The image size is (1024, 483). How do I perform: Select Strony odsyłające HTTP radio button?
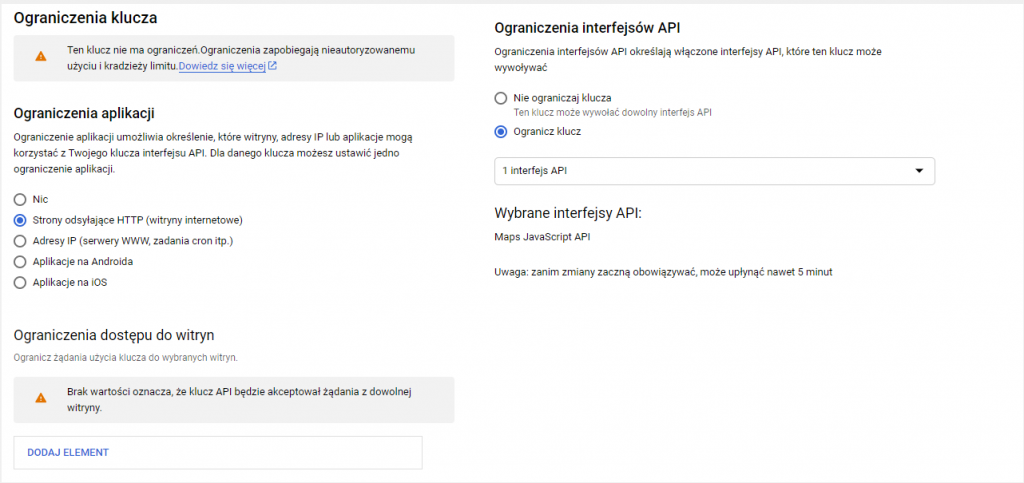click(20, 220)
